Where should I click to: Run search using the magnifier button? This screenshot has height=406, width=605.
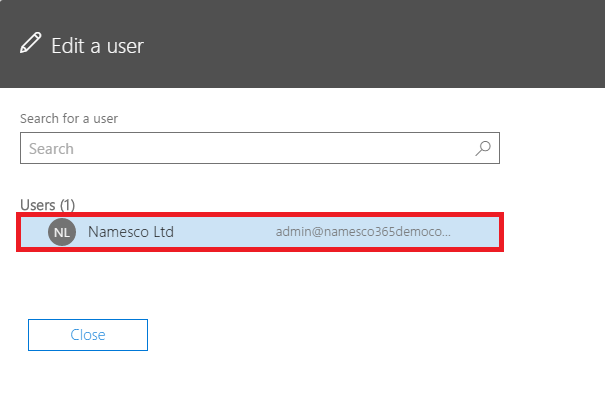pyautogui.click(x=483, y=148)
